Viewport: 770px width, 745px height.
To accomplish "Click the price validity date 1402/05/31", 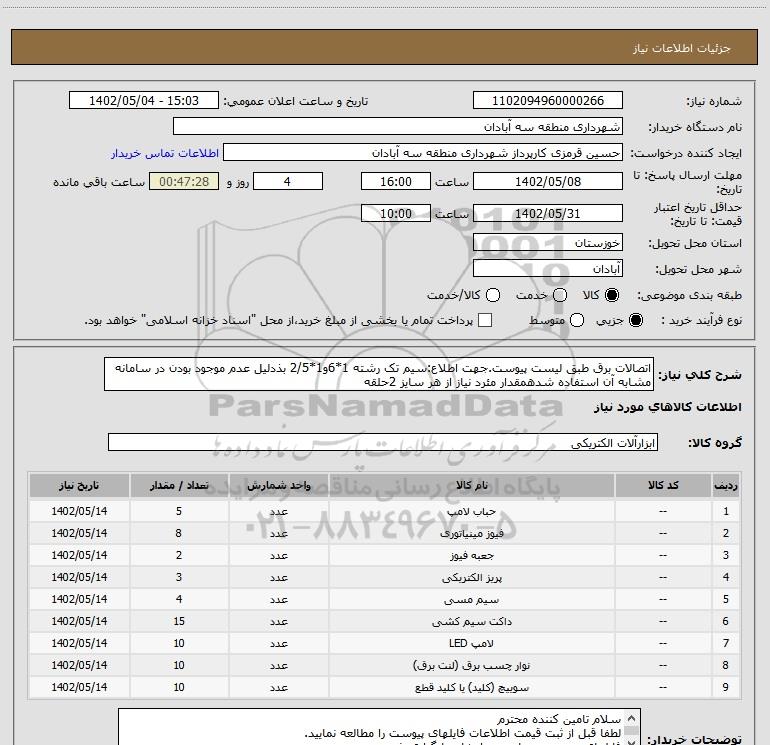I will [548, 213].
